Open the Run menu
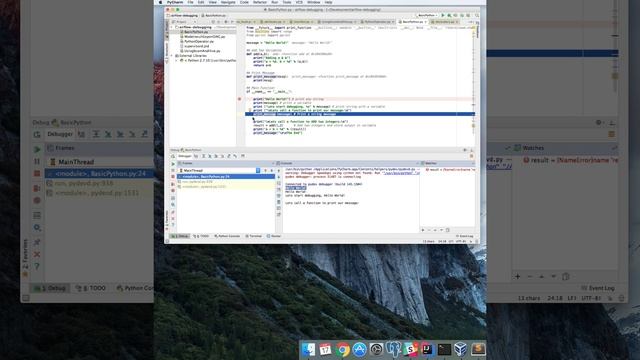The width and height of the screenshot is (640, 360). click(x=275, y=2)
